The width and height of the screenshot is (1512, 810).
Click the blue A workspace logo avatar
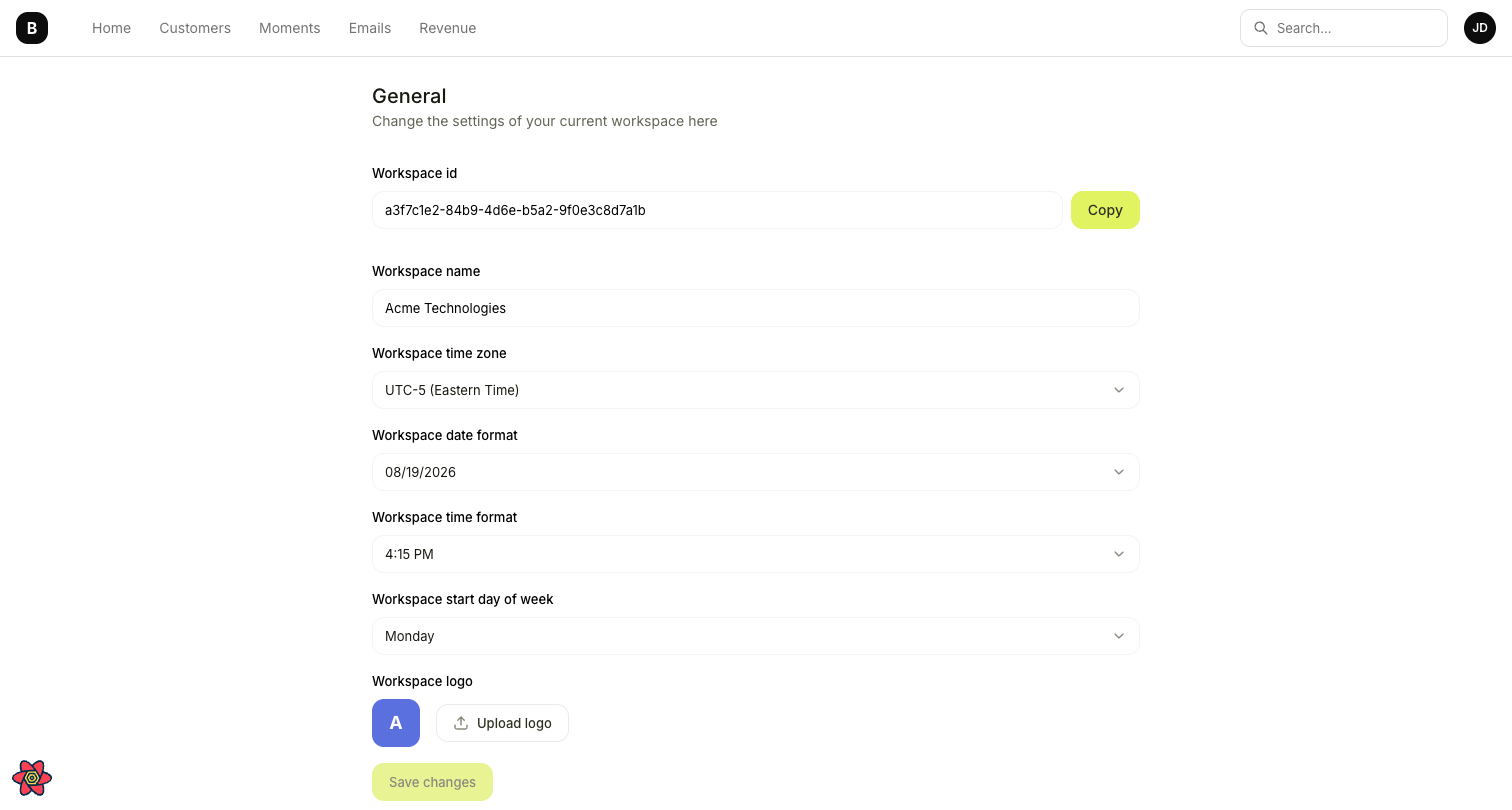[395, 722]
